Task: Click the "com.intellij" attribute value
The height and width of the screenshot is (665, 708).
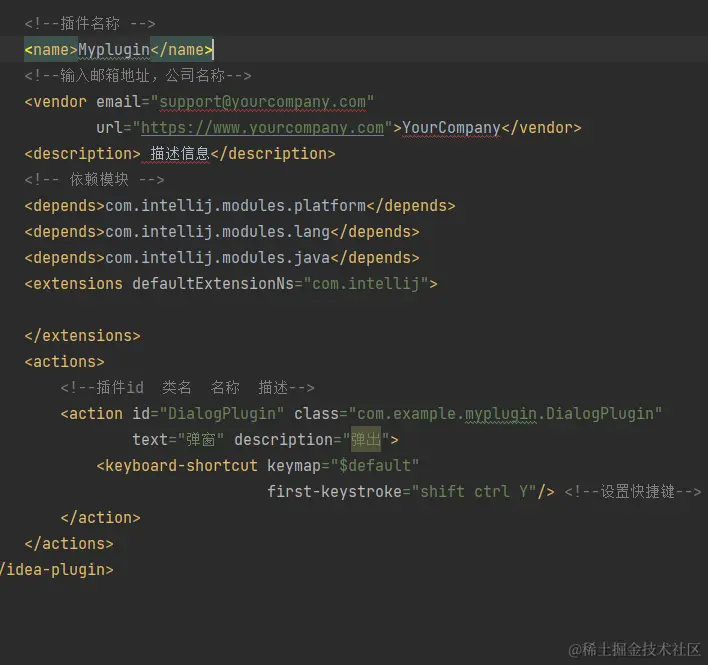Action: (366, 284)
